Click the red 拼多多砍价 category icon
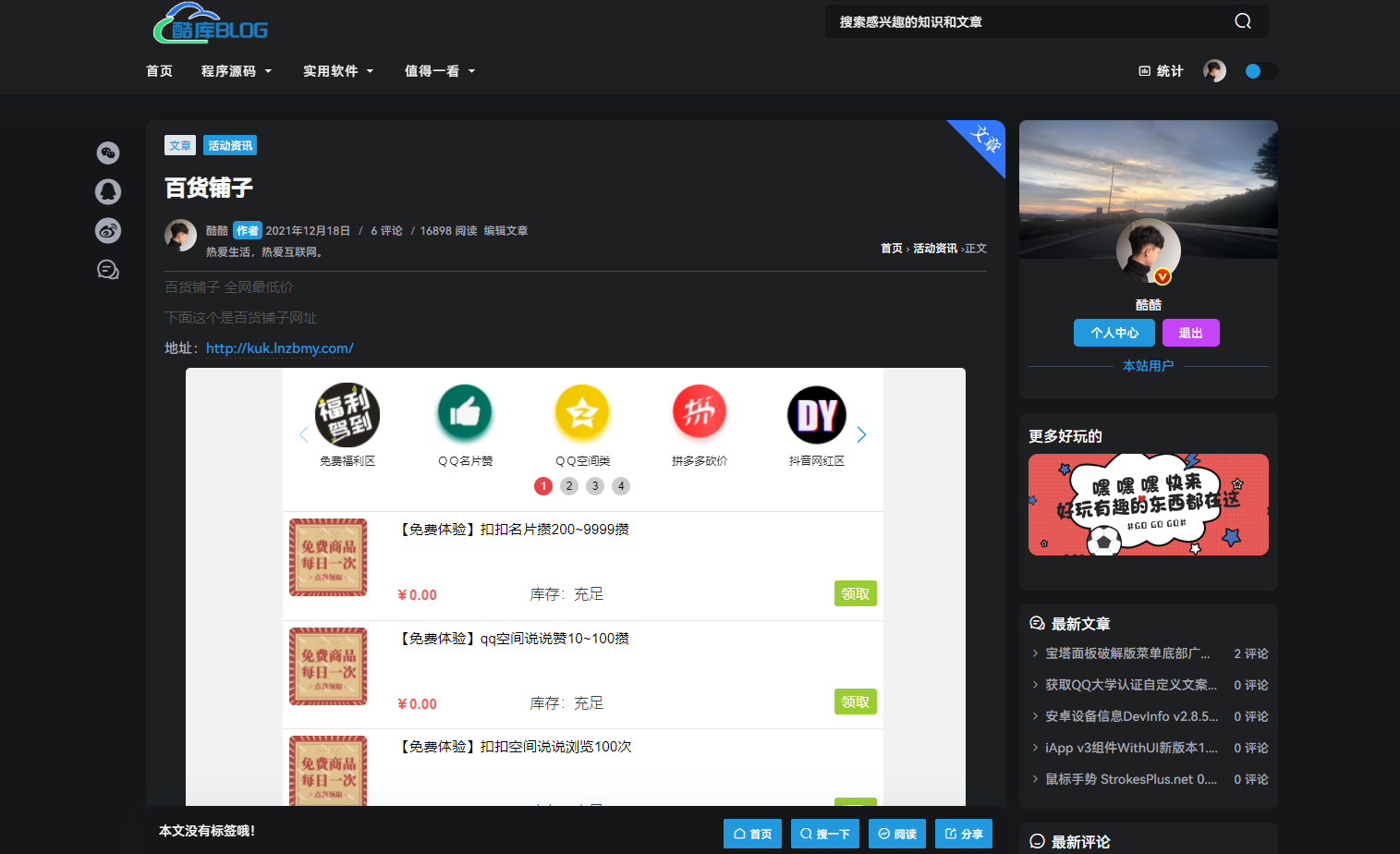Screen dimensions: 1400x854 pos(699,412)
